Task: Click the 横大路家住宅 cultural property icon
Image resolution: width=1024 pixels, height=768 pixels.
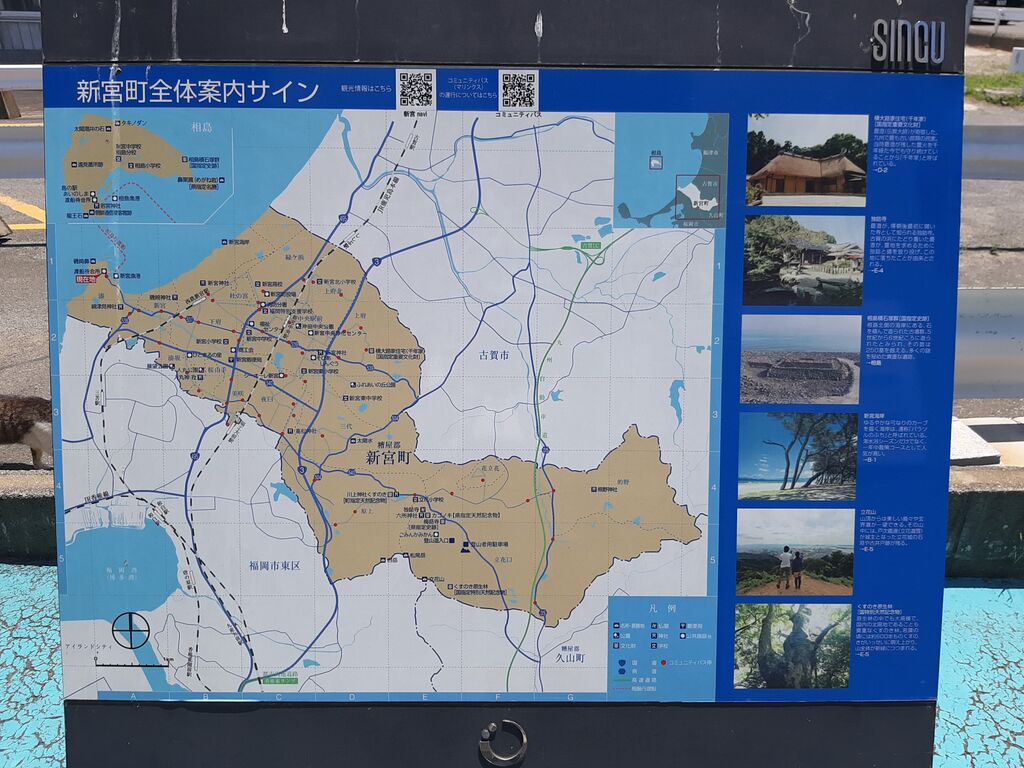Action: tap(371, 351)
